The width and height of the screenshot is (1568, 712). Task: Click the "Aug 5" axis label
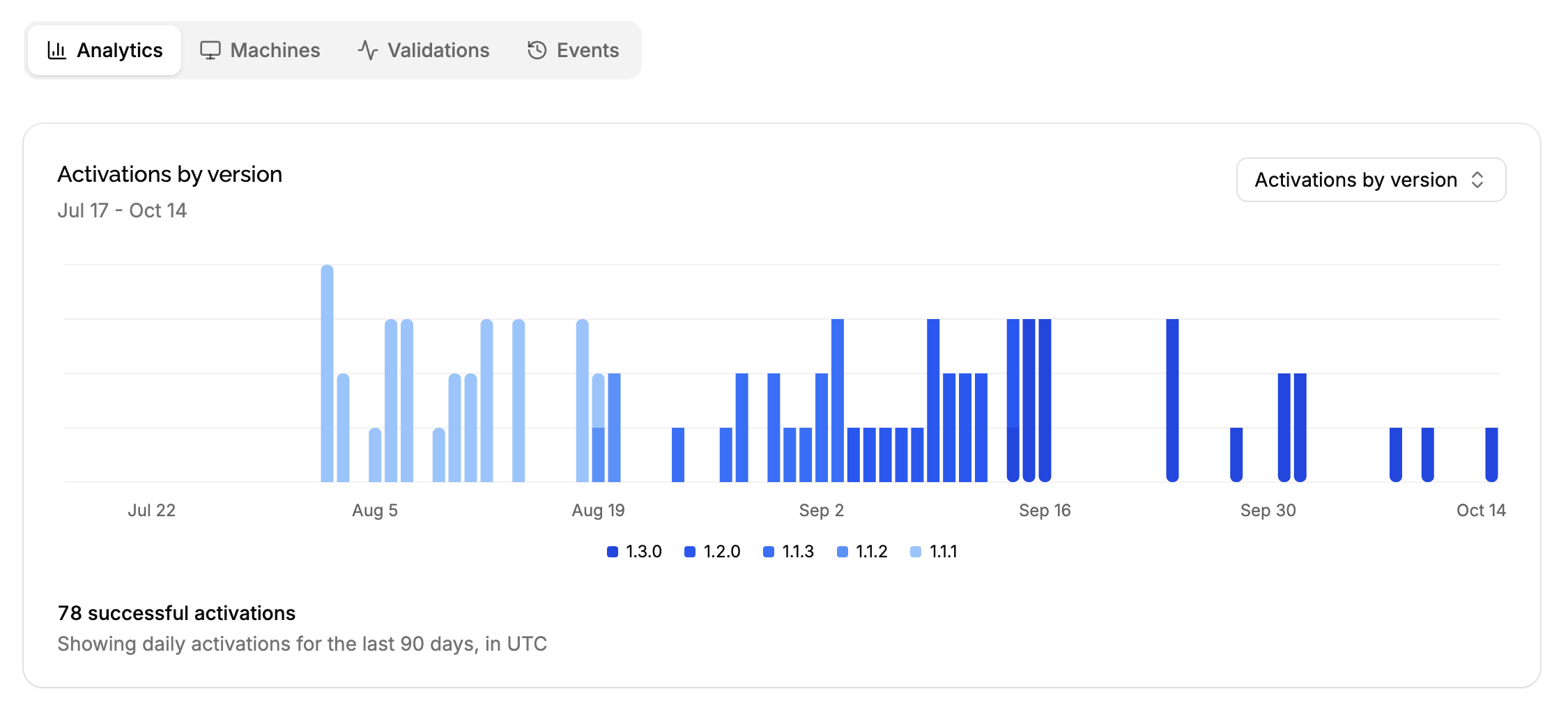[375, 511]
